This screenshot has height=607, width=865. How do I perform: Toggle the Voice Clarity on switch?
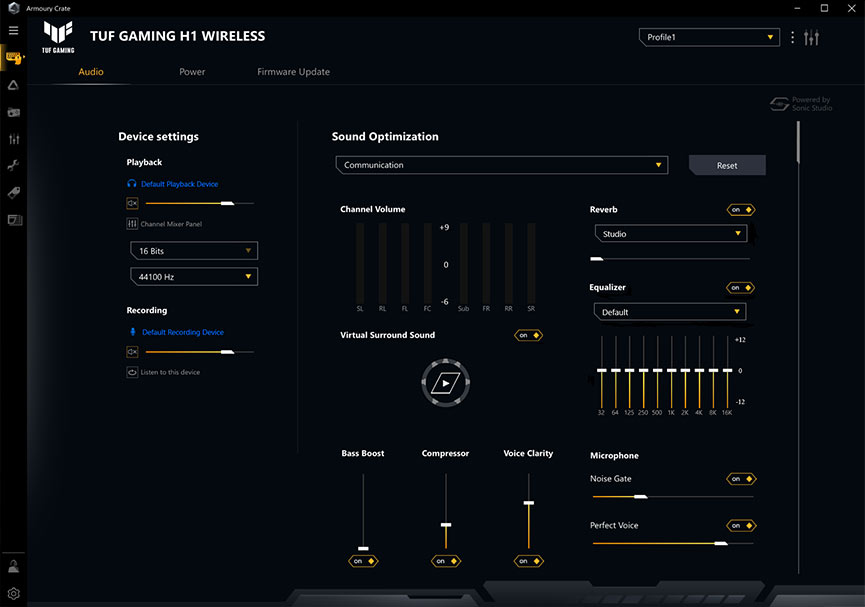click(x=528, y=561)
